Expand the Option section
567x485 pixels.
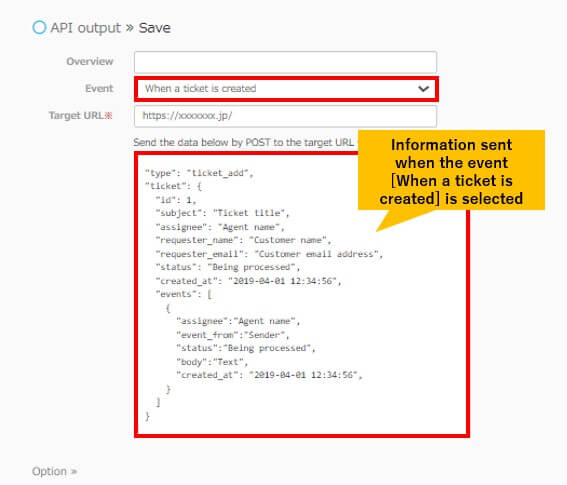point(54,471)
